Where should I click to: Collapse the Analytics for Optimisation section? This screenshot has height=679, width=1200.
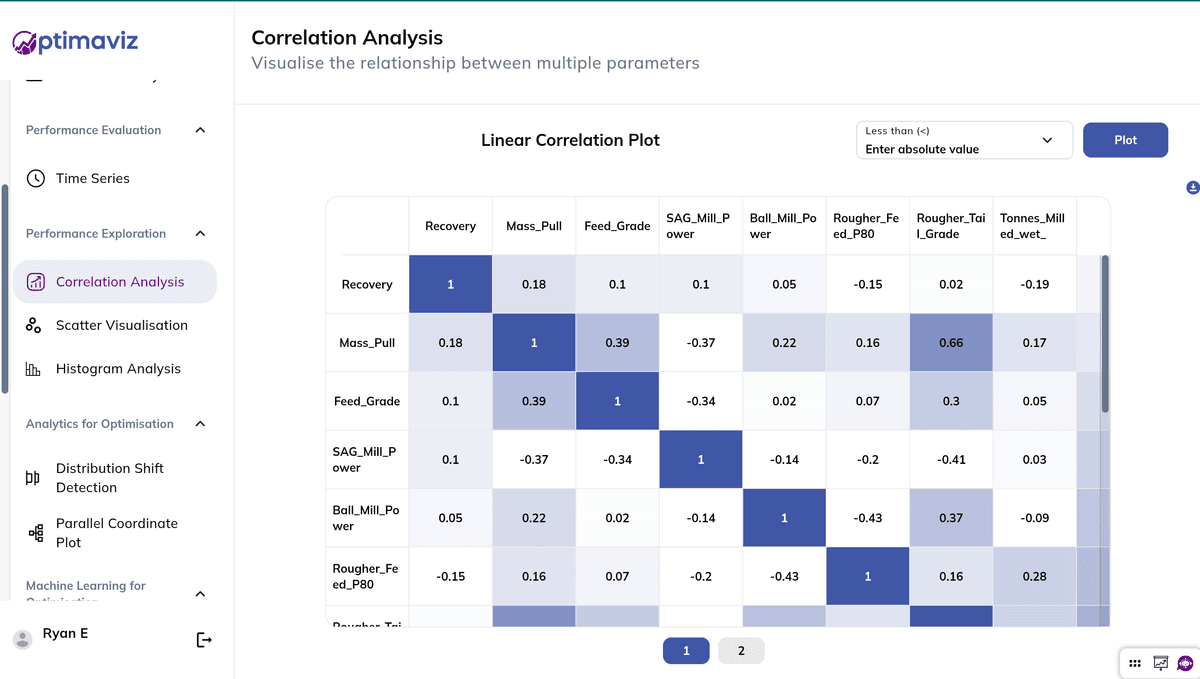[200, 424]
